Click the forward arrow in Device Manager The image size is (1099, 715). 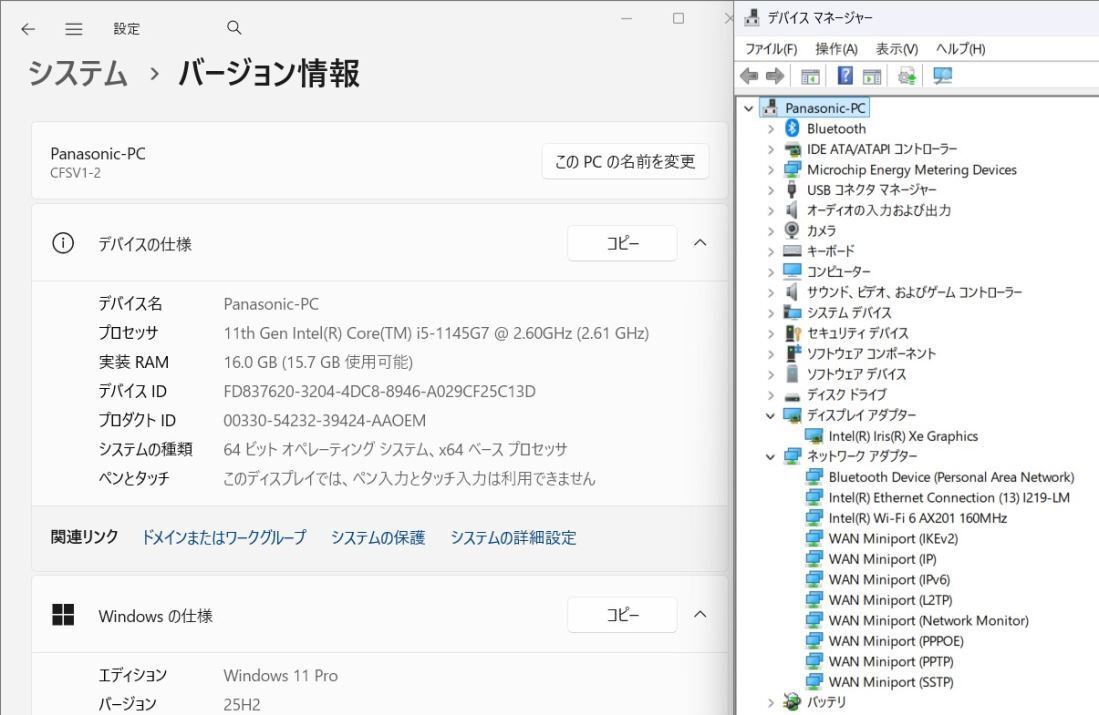[x=775, y=75]
